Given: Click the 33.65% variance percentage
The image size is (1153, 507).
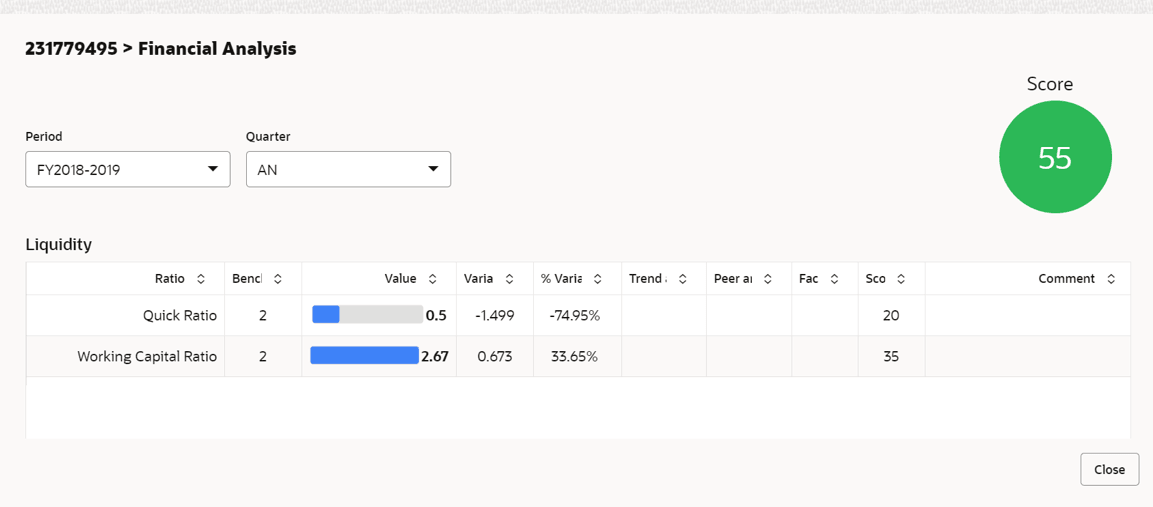Looking at the screenshot, I should coord(574,357).
